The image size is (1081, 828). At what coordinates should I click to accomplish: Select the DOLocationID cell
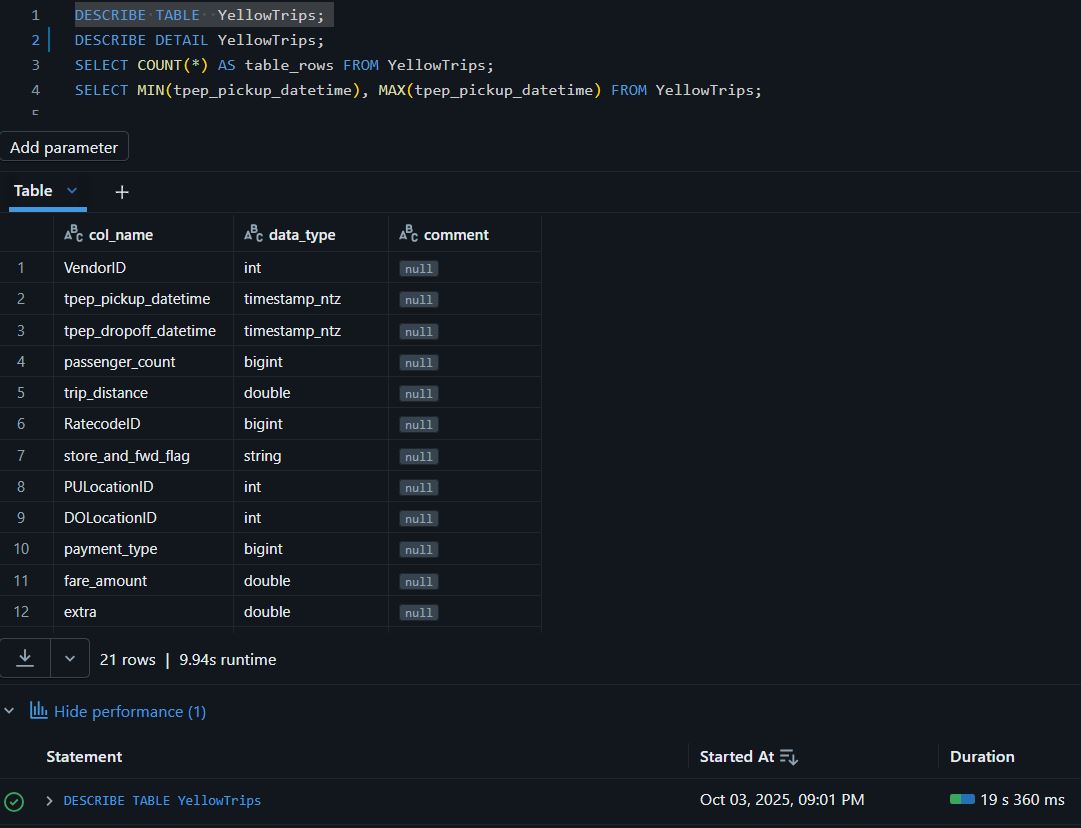(x=143, y=518)
